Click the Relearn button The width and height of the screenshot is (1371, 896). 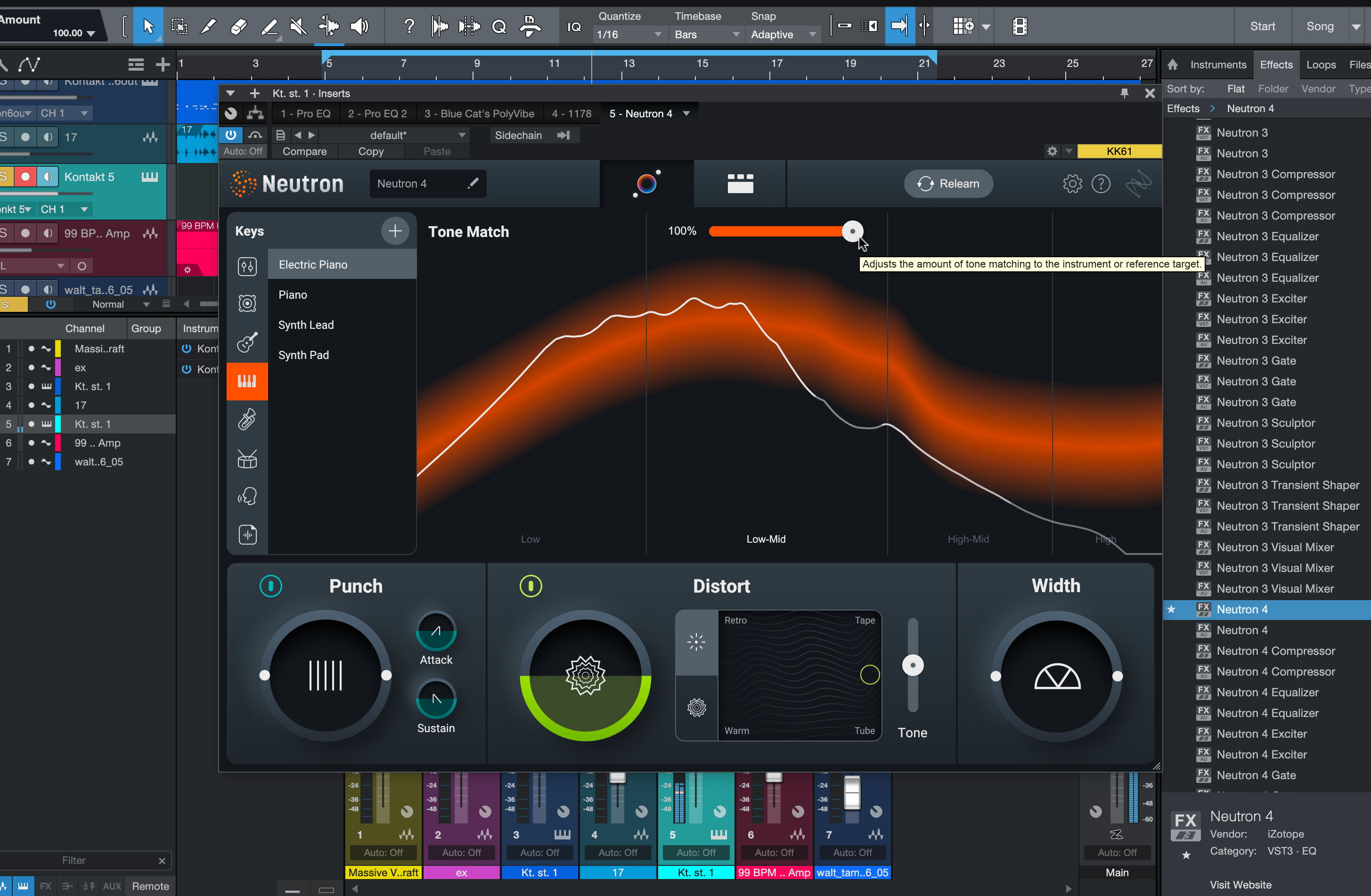[948, 184]
